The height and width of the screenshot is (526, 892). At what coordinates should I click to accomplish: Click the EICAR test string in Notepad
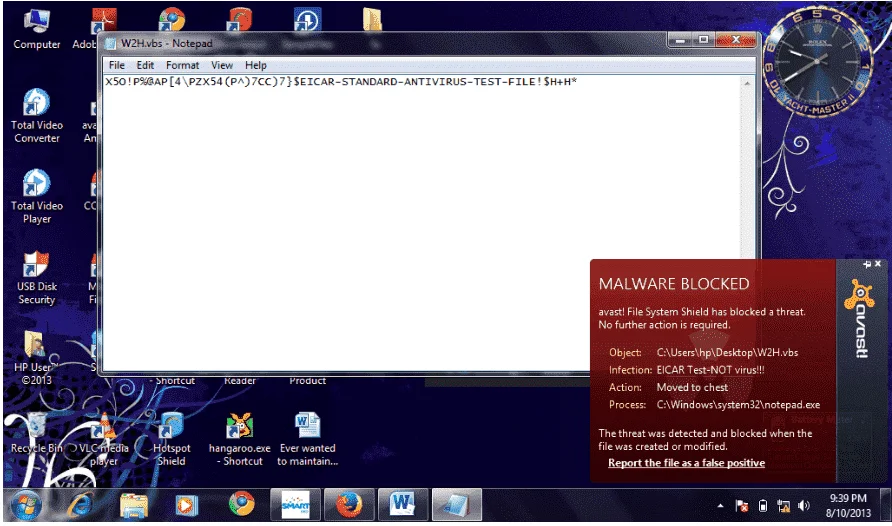tap(341, 82)
